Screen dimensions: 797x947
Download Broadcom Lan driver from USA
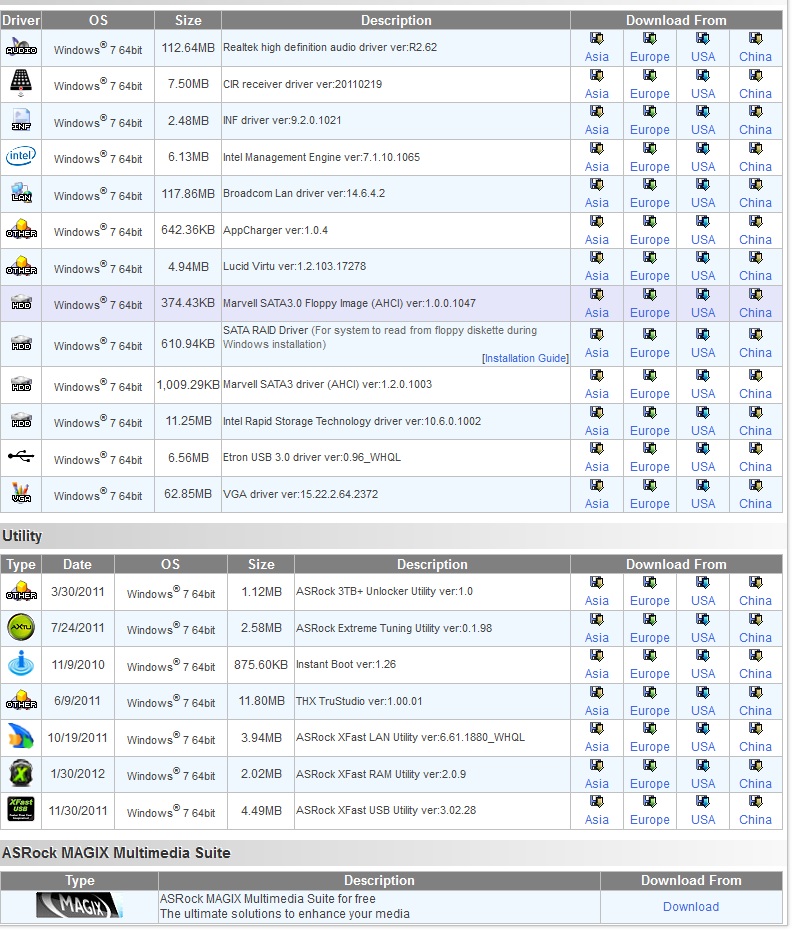click(x=703, y=203)
